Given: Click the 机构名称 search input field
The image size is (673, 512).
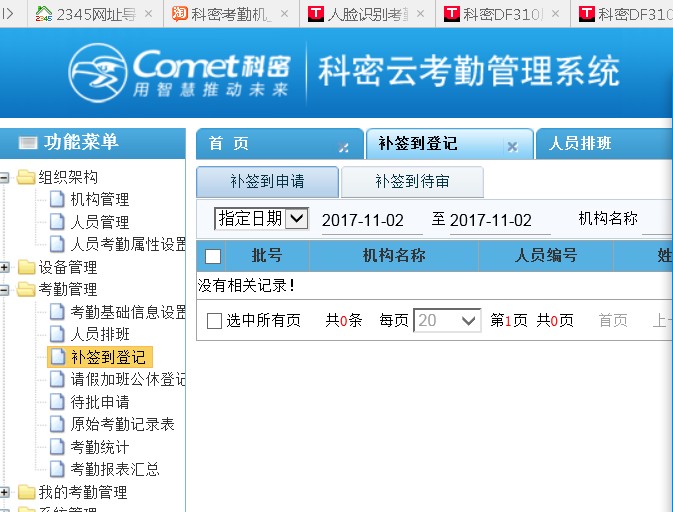Looking at the screenshot, I should (x=657, y=221).
